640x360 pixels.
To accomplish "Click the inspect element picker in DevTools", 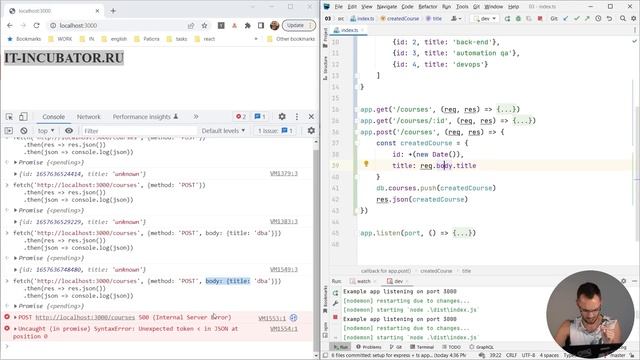I will pos(9,117).
